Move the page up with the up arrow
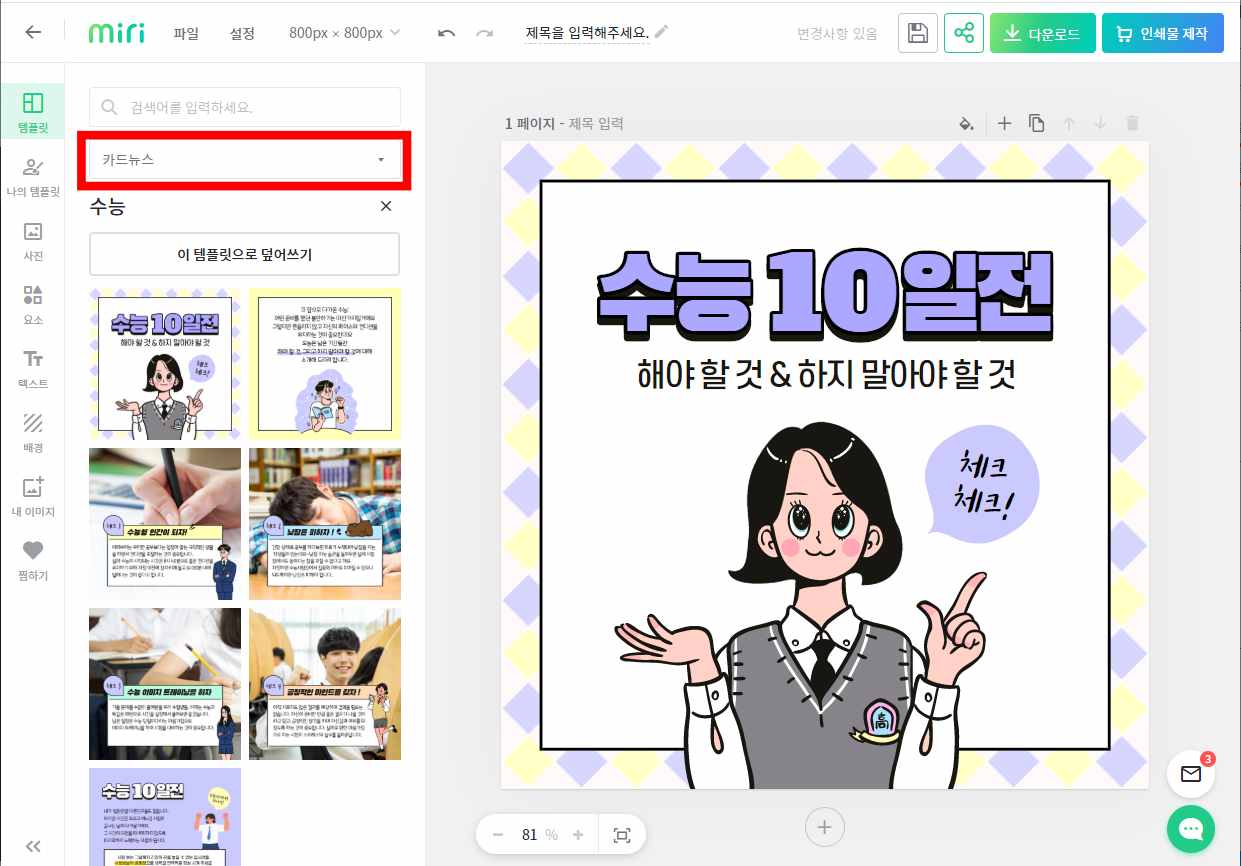Screen dimensions: 1241x866 1069,123
